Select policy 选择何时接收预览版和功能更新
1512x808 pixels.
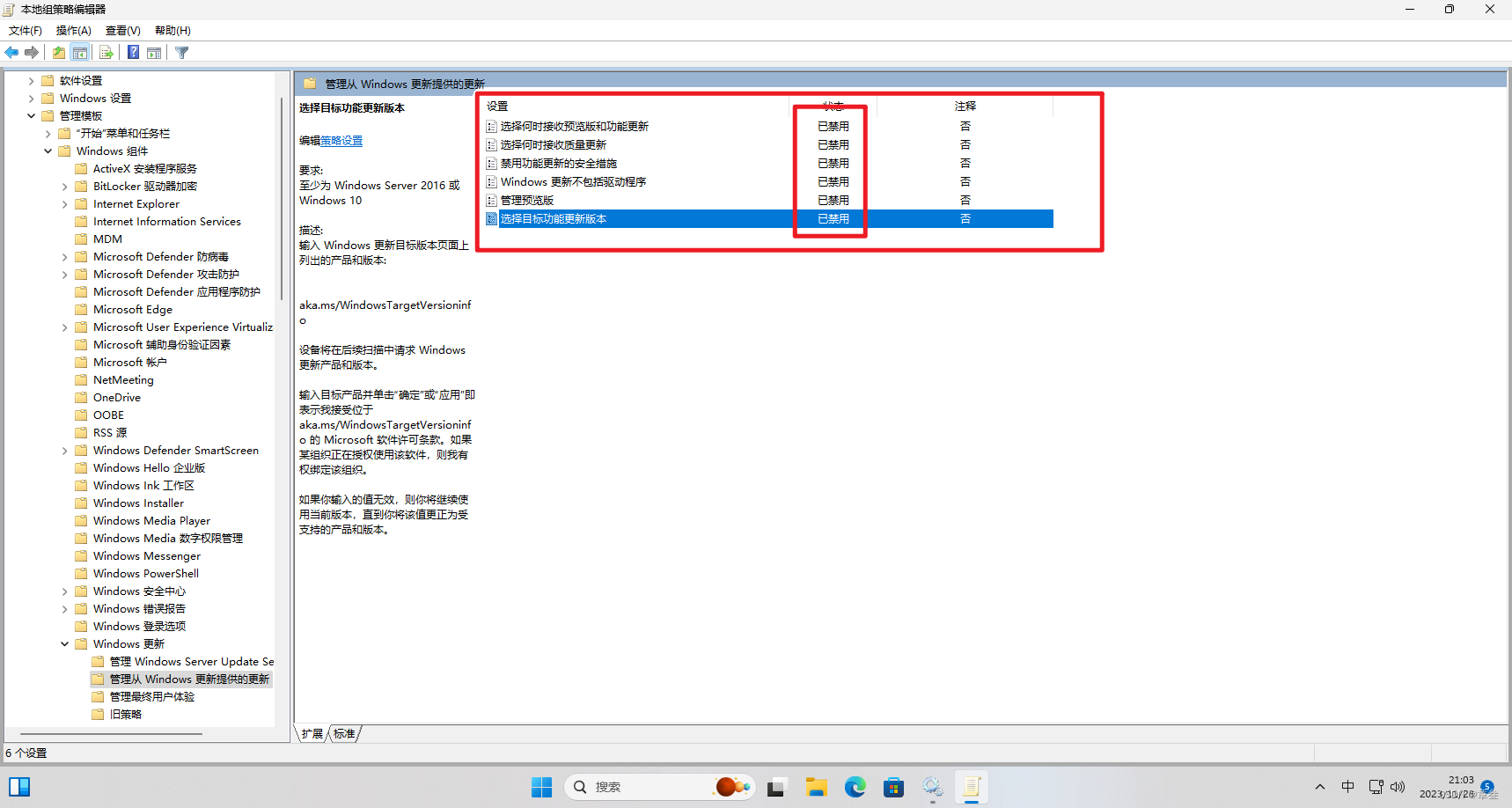coord(575,127)
